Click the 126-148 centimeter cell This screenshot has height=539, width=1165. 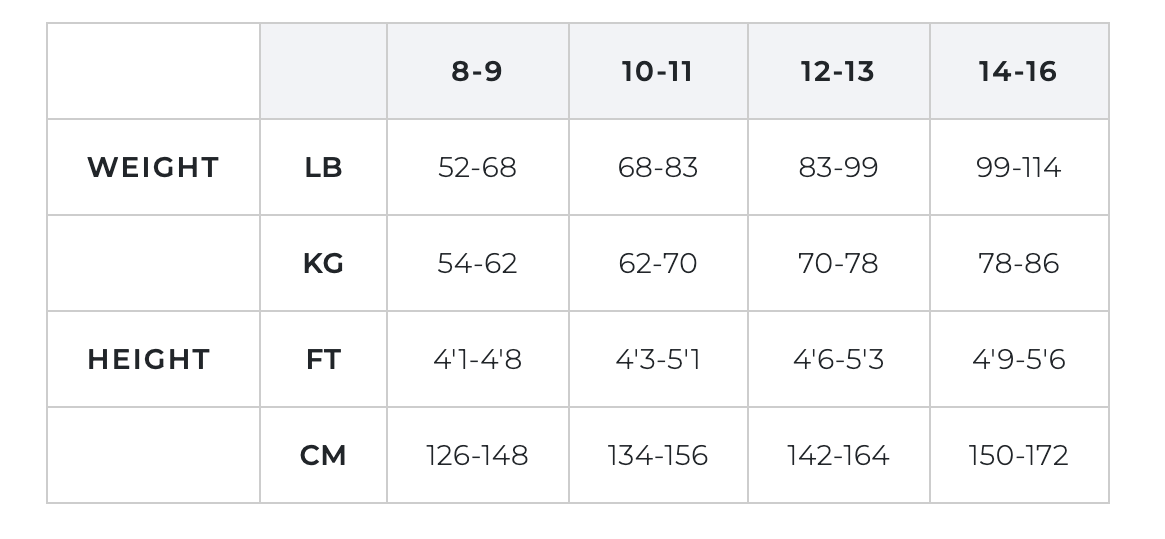pyautogui.click(x=477, y=456)
